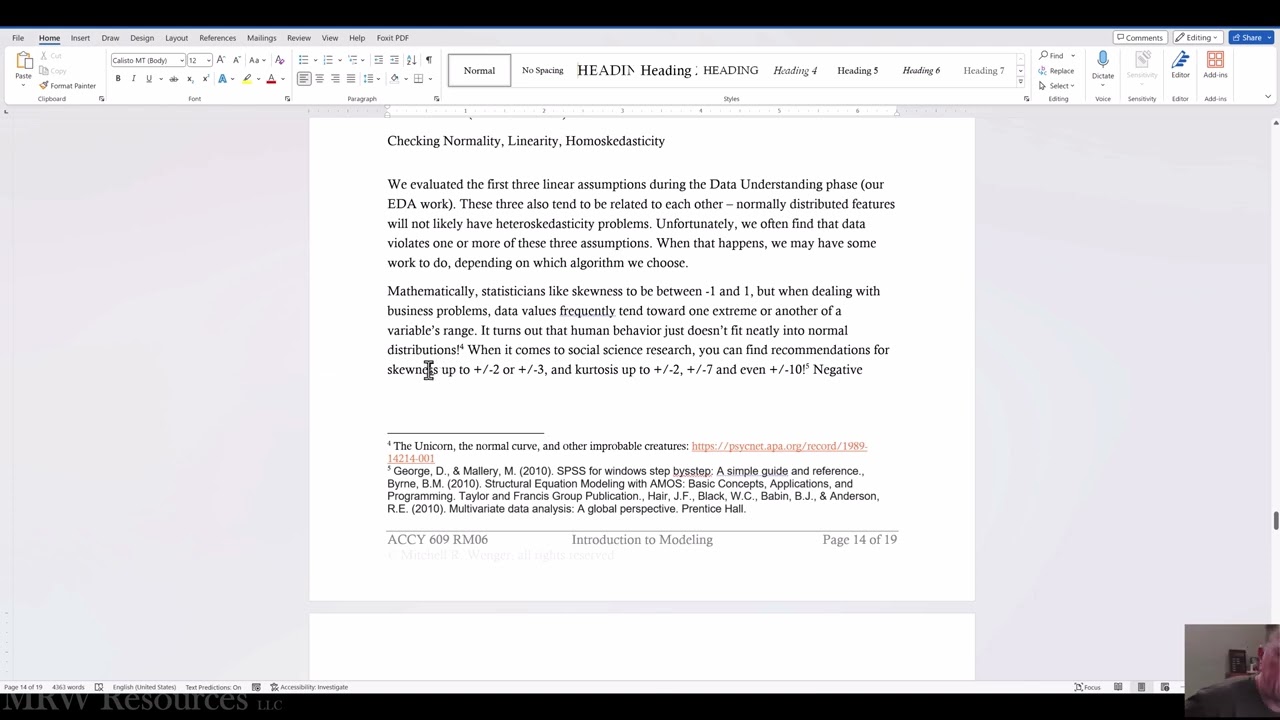This screenshot has height=720, width=1280.
Task: Switch to Read Mode view
Action: click(1117, 687)
